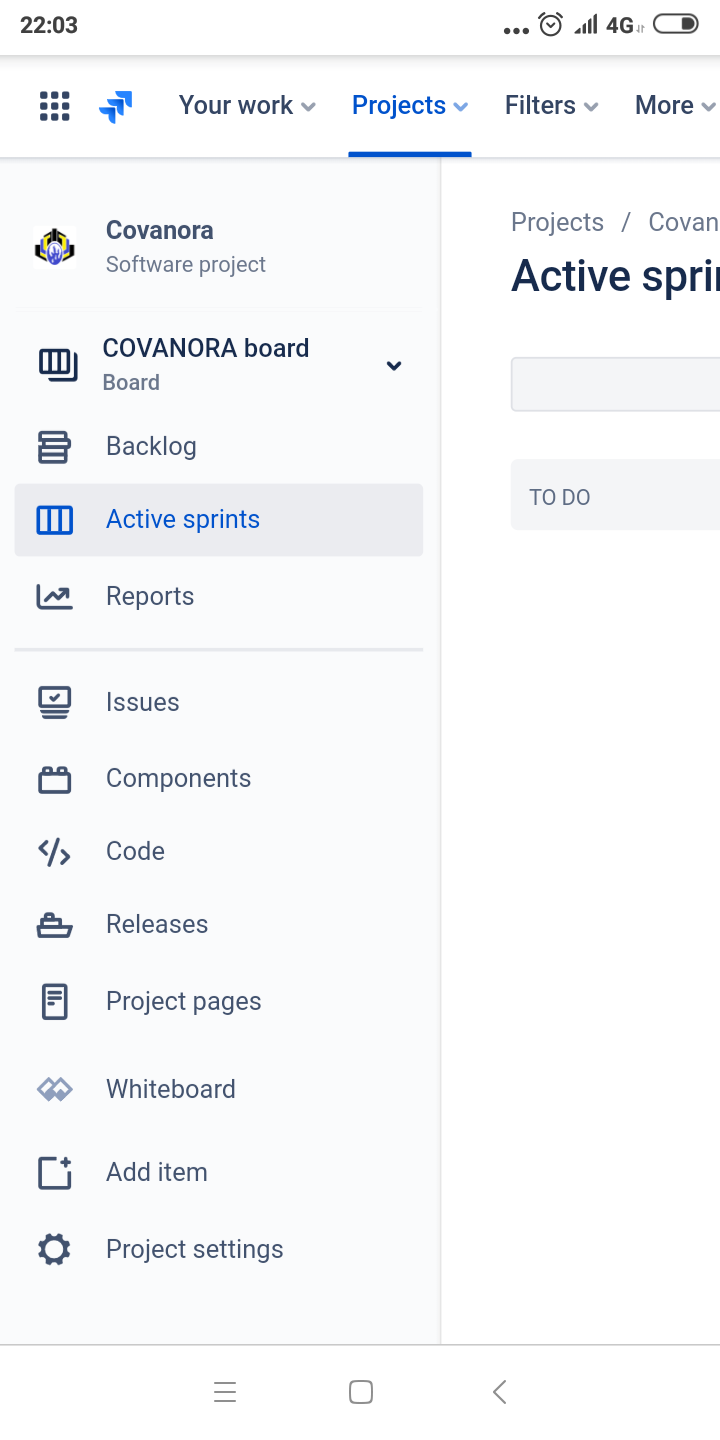
Task: Expand the Your work chevron arrow
Action: click(308, 107)
